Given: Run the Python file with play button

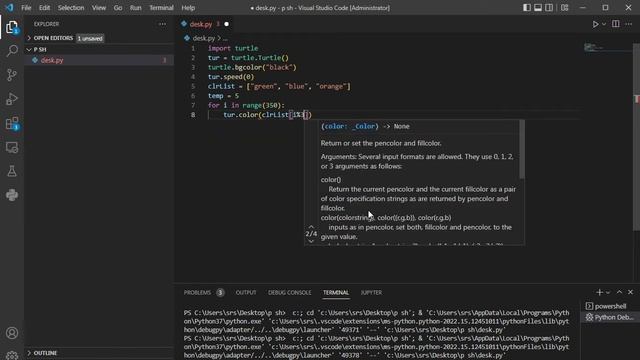Looking at the screenshot, I should [596, 24].
